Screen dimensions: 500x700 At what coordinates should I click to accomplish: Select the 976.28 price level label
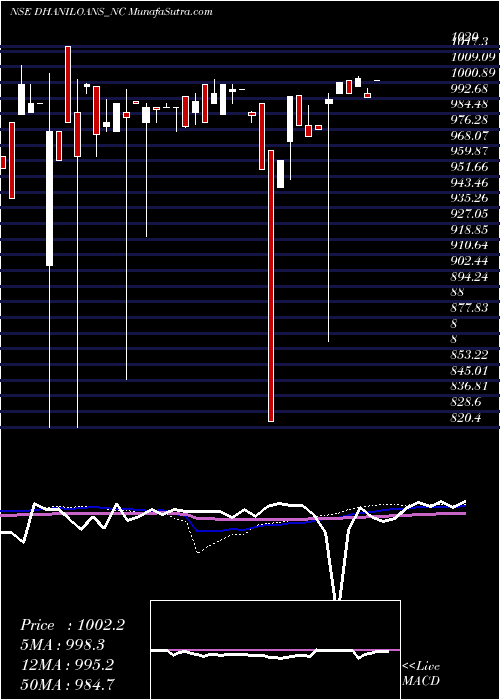tap(469, 120)
